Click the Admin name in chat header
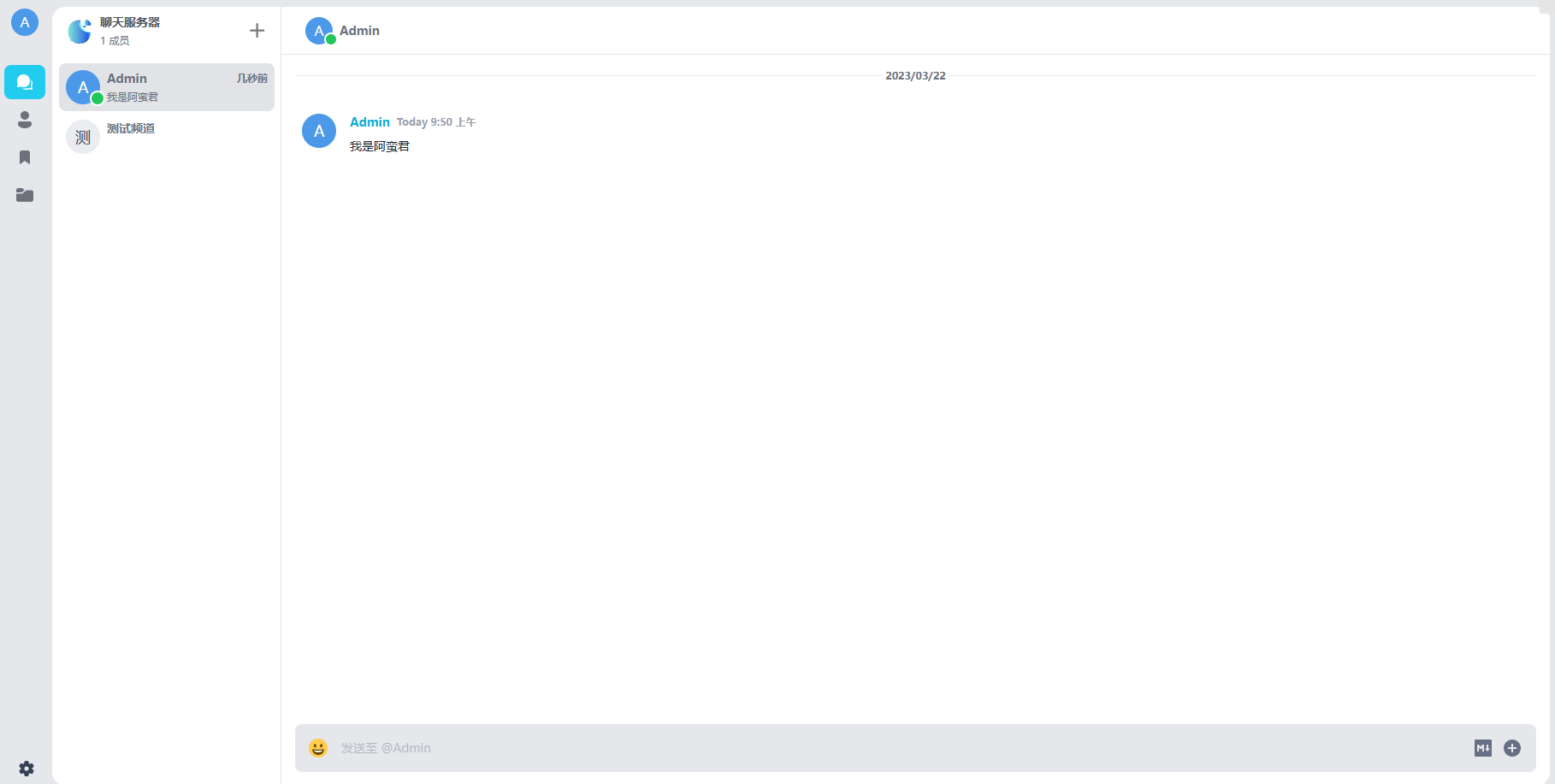 (359, 31)
